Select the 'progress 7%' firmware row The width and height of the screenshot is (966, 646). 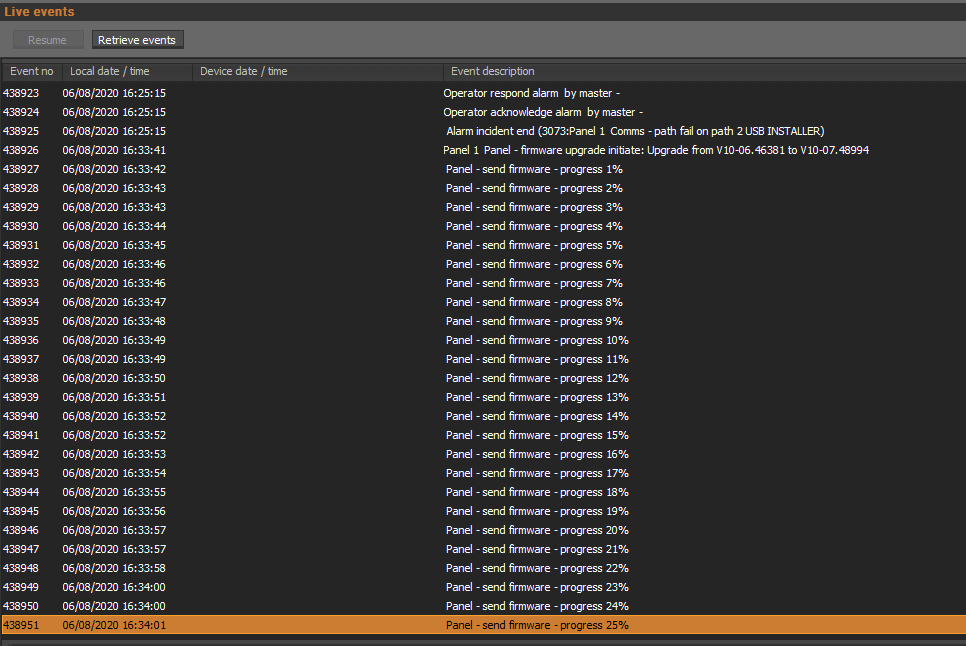(483, 283)
